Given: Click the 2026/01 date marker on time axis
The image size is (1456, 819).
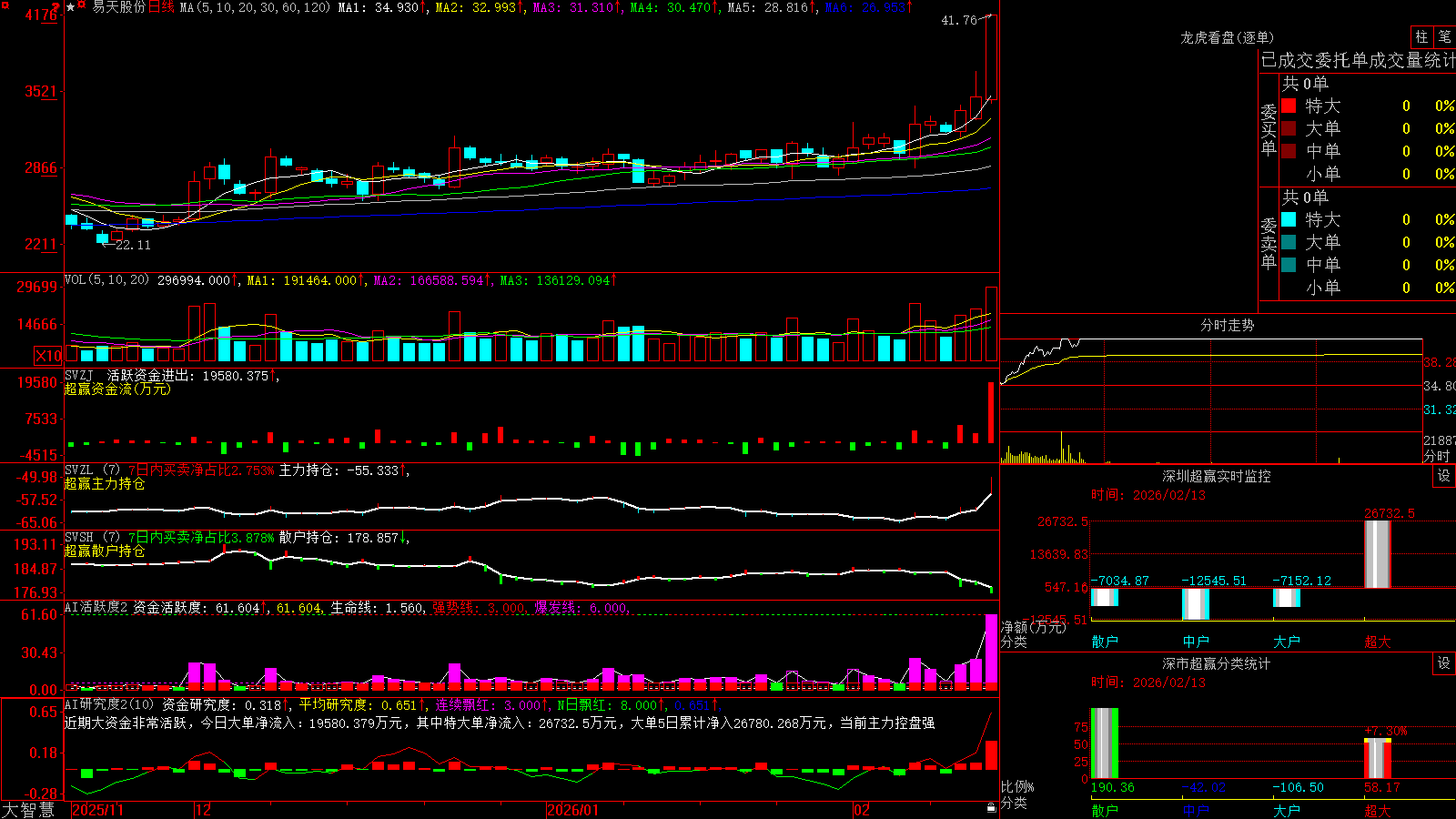Looking at the screenshot, I should [573, 810].
